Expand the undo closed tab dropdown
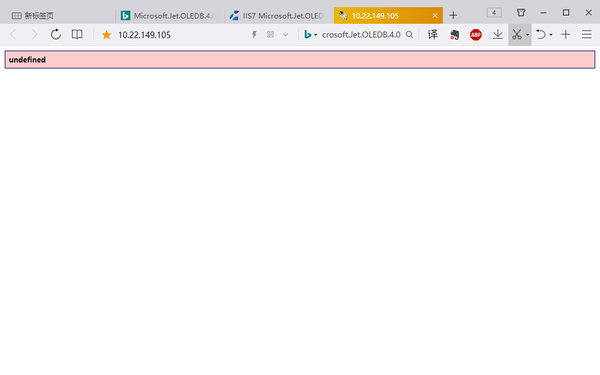Image resolution: width=600 pixels, height=375 pixels. point(551,35)
